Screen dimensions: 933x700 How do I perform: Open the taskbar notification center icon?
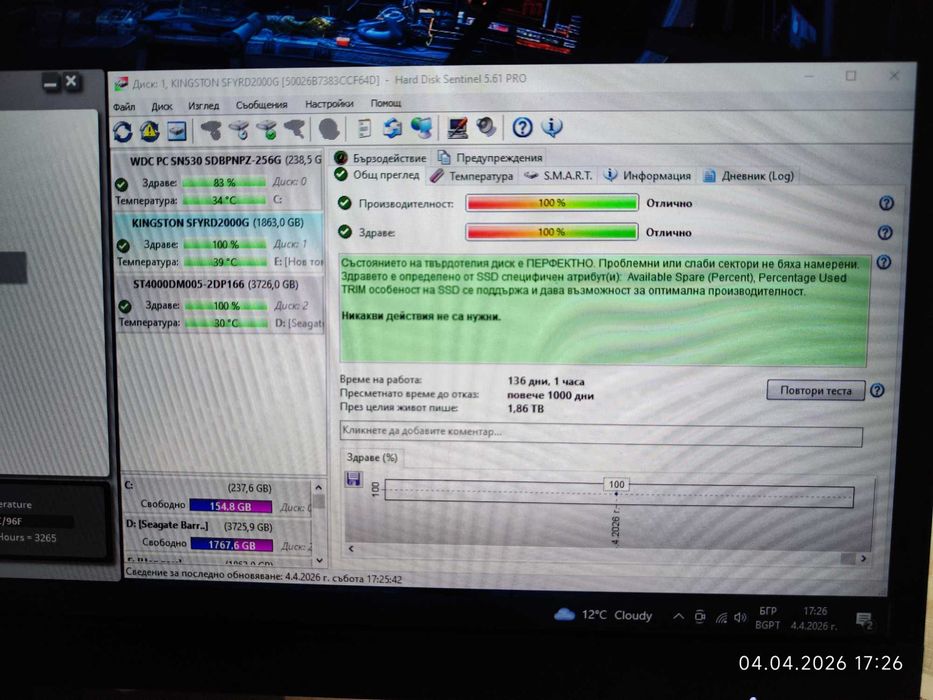[863, 621]
